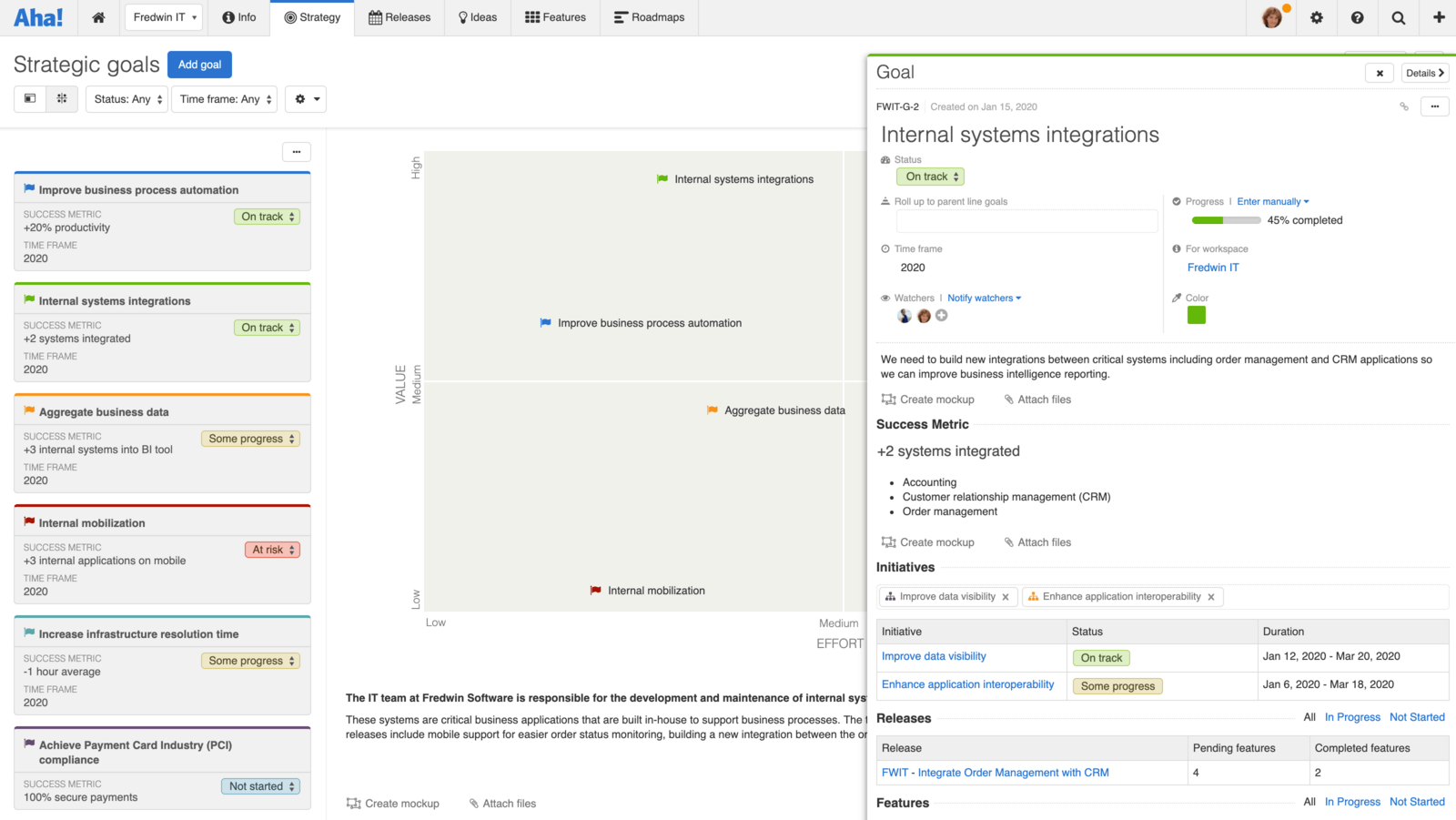Click Attach files below goal description
The height and width of the screenshot is (820, 1456).
click(1037, 400)
